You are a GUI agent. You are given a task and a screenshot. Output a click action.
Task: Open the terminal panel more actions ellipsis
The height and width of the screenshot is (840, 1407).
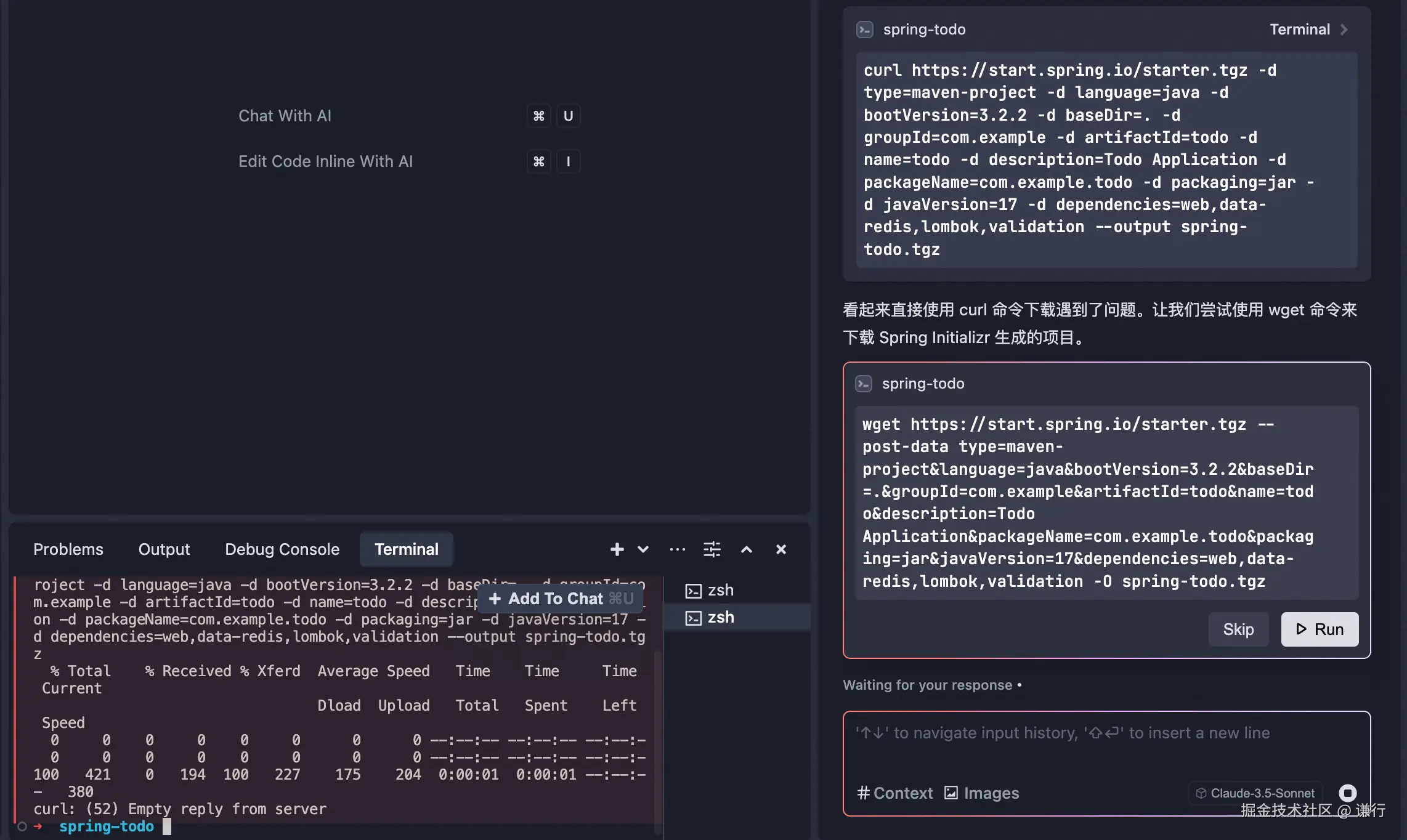tap(677, 549)
